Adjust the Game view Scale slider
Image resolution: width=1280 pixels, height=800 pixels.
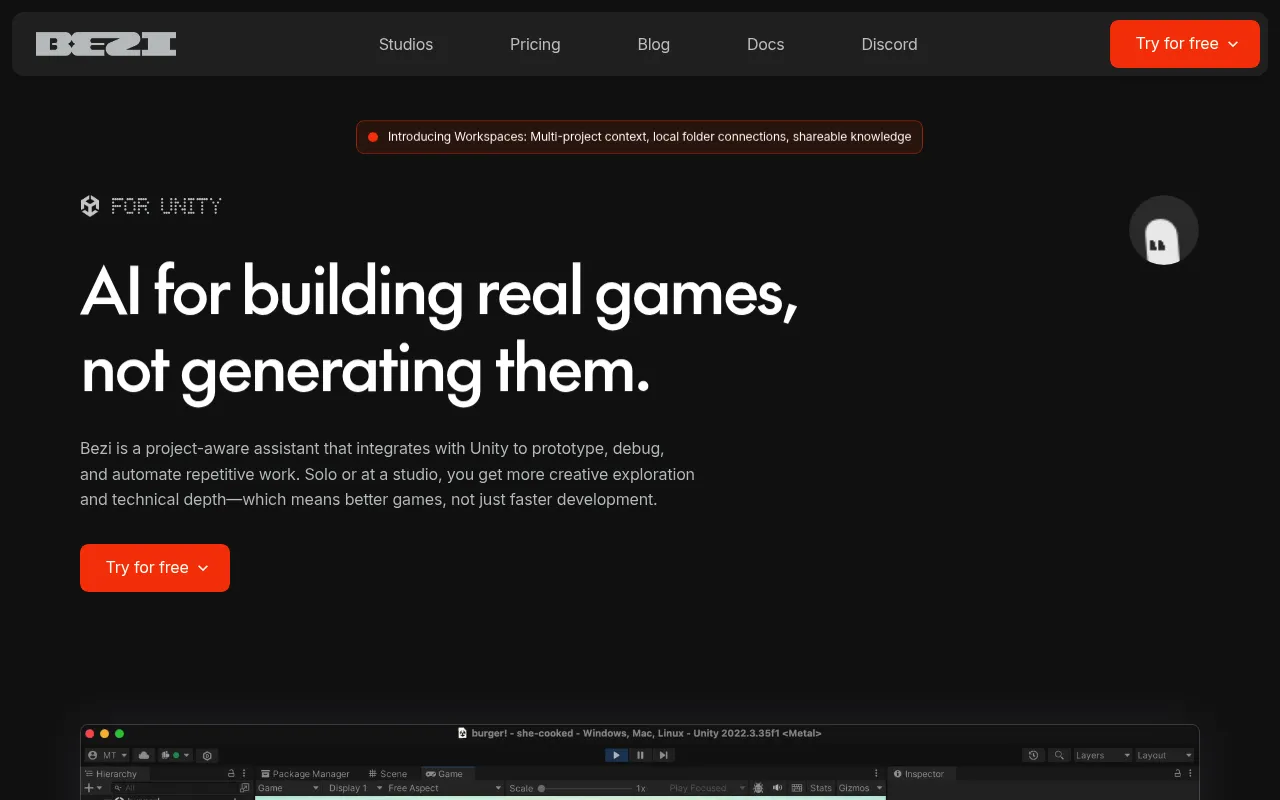(x=586, y=789)
